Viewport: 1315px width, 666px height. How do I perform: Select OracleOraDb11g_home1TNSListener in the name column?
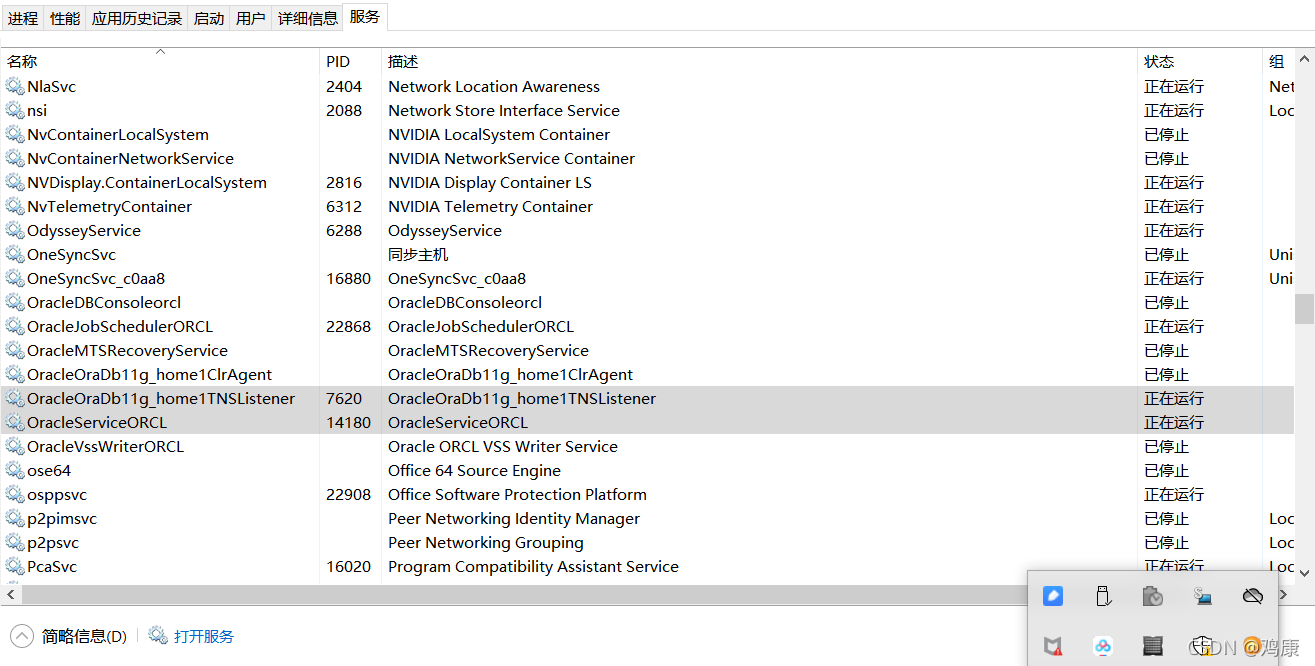(x=161, y=399)
